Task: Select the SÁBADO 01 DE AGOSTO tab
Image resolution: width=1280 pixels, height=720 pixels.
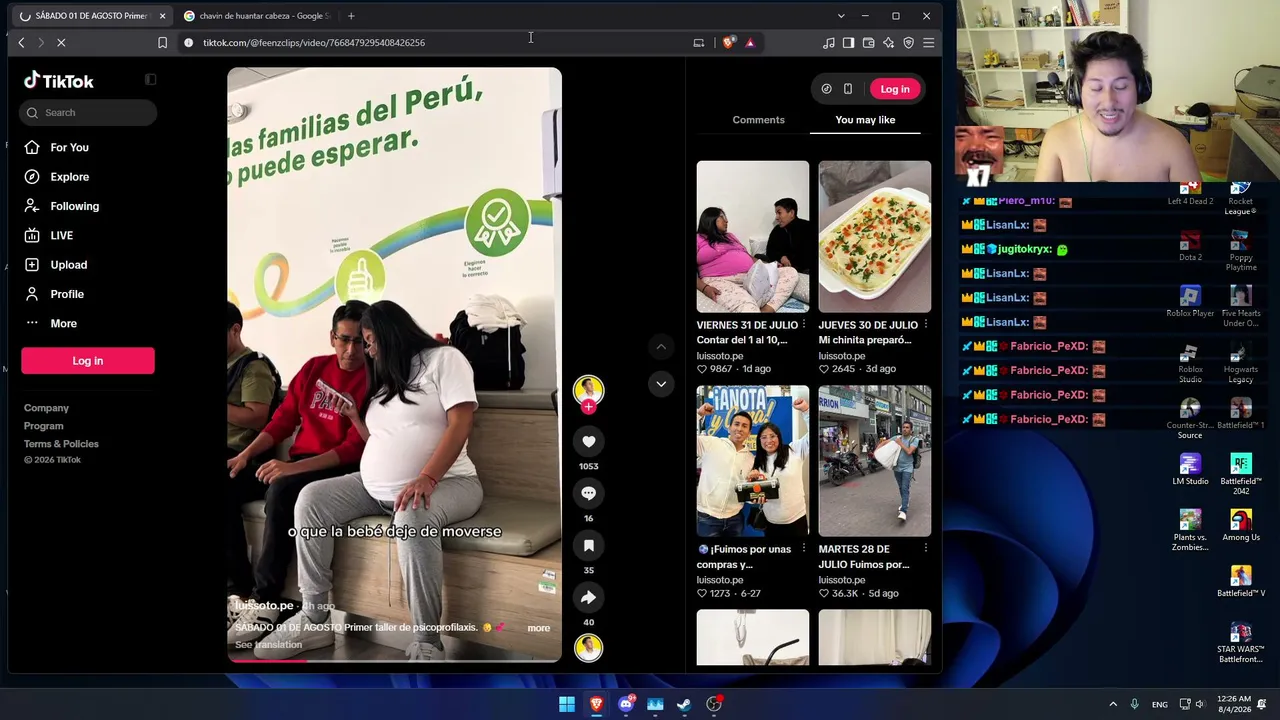Action: coord(90,16)
